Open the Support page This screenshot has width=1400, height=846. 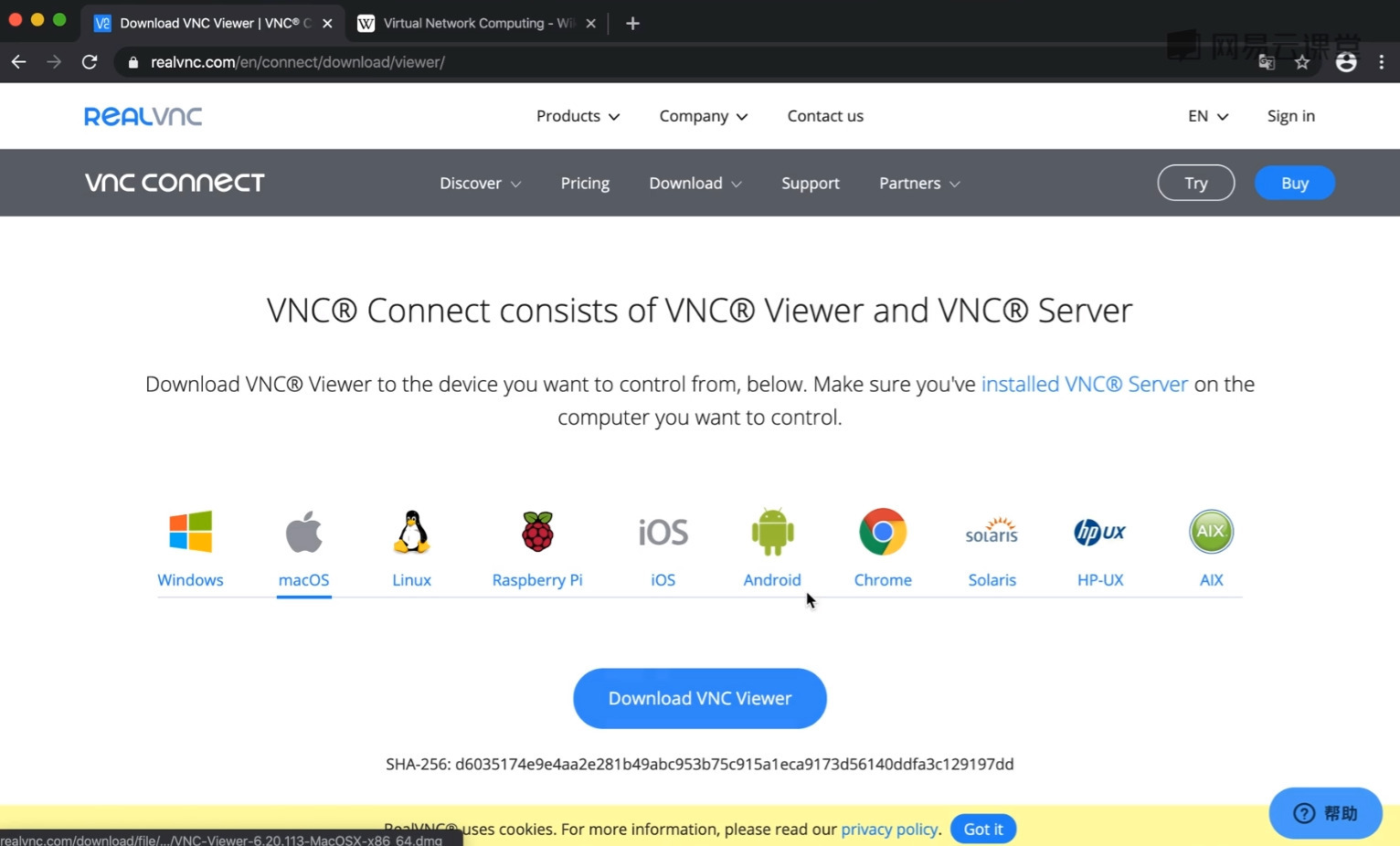tap(811, 183)
